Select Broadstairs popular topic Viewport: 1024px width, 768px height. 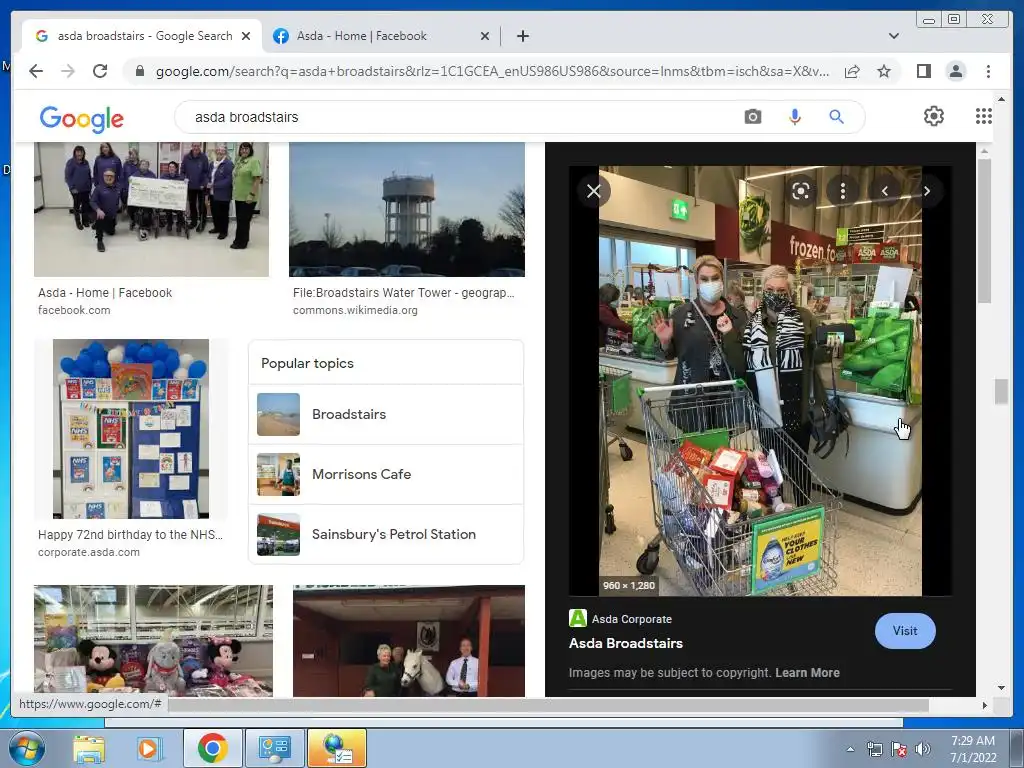pos(386,414)
